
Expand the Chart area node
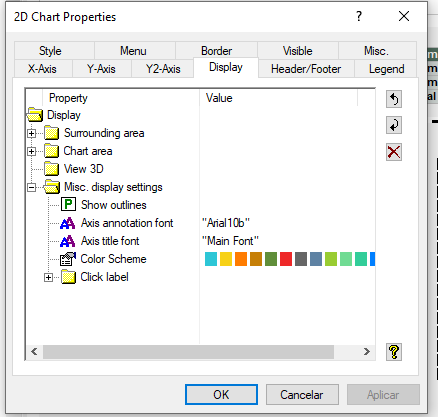point(31,151)
